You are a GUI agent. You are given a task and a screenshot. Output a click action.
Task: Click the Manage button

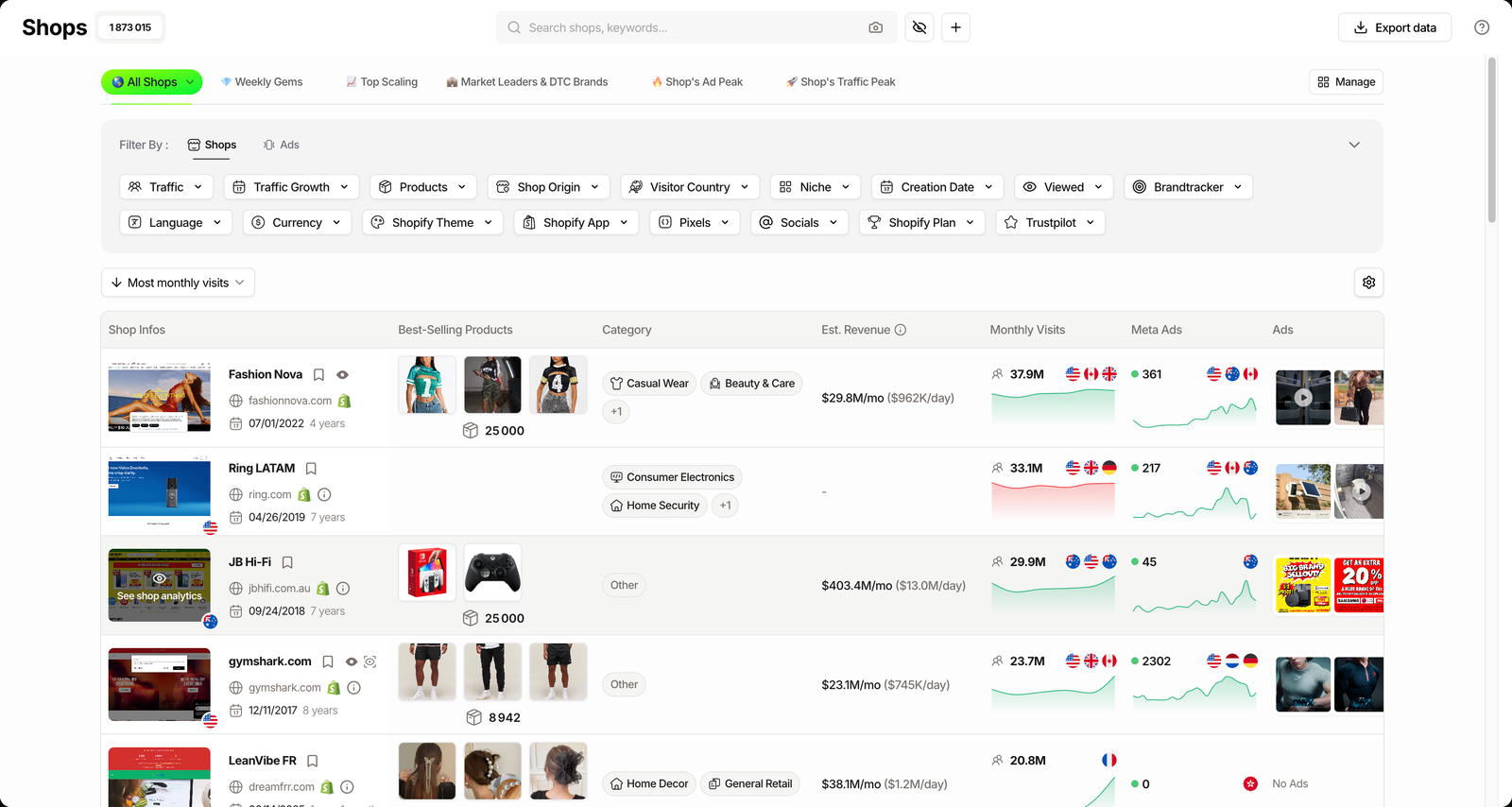[1346, 82]
